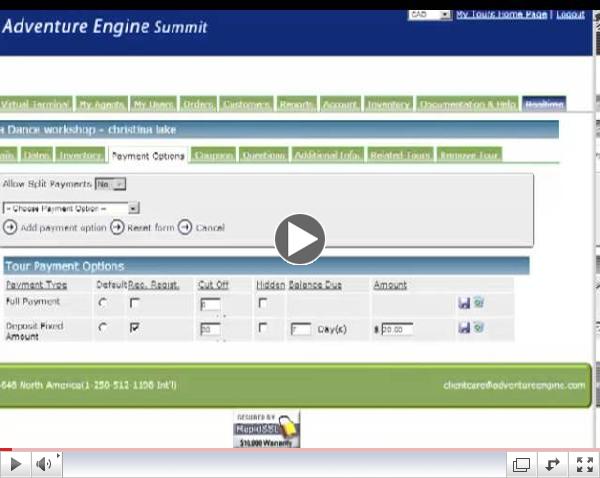Click the Cancel link text
This screenshot has width=600, height=478.
210,228
